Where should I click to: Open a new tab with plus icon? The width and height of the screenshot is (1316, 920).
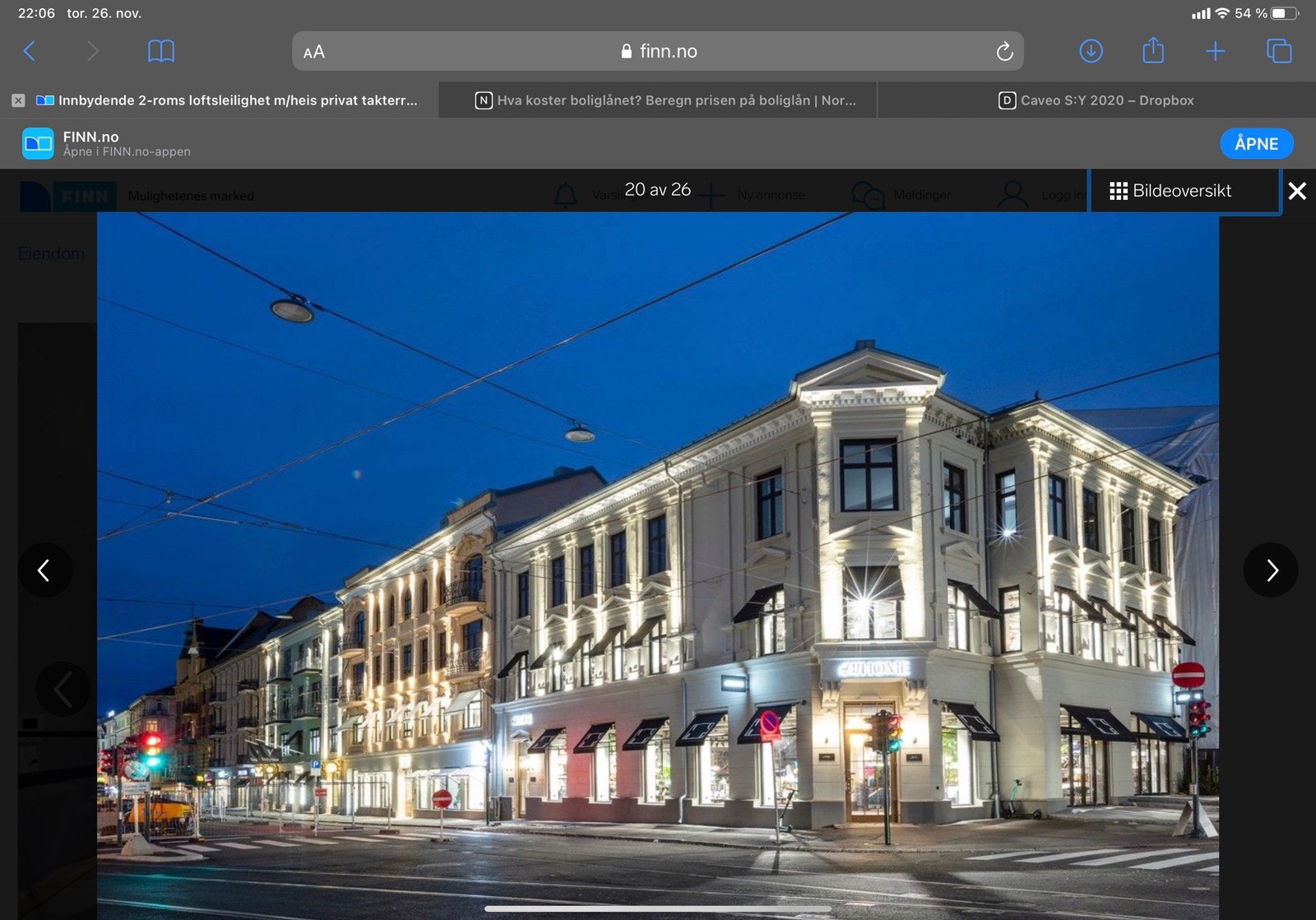click(1215, 51)
